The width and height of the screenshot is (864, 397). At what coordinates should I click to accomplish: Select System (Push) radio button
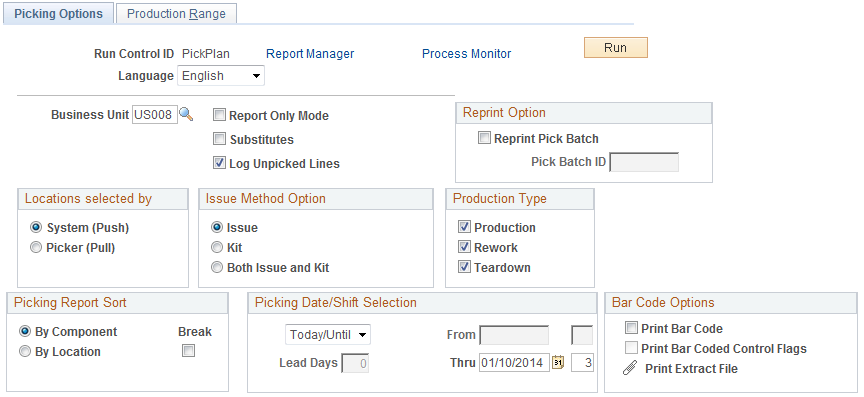click(36, 227)
